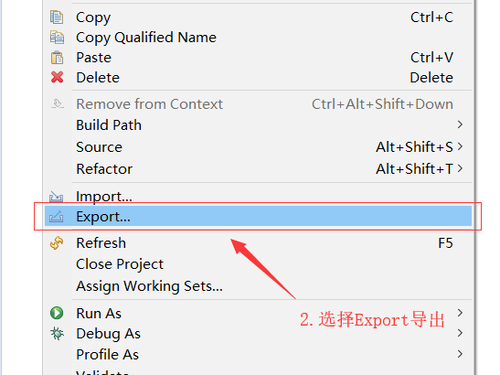
Task: Select Assign Working Sets... entry
Action: coord(149,286)
